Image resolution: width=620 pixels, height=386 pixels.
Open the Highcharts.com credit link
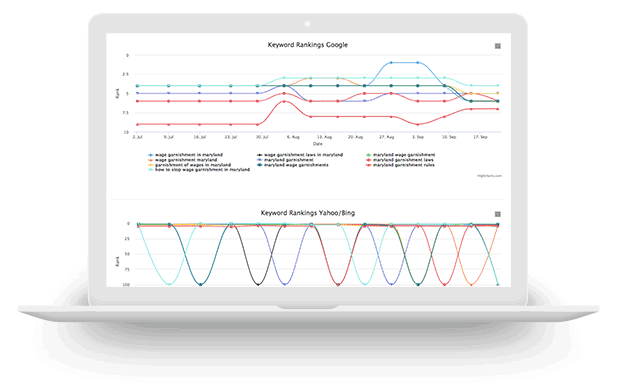click(x=489, y=176)
